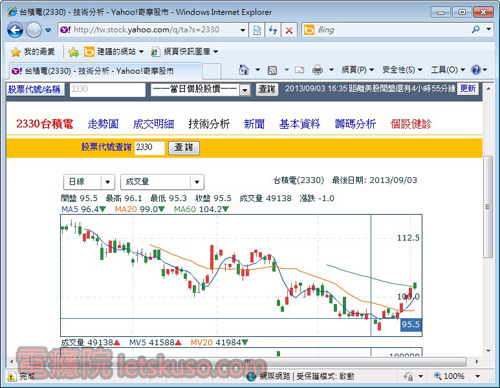Click the vertical scrollbar up arrow
500x388 pixels.
488,89
